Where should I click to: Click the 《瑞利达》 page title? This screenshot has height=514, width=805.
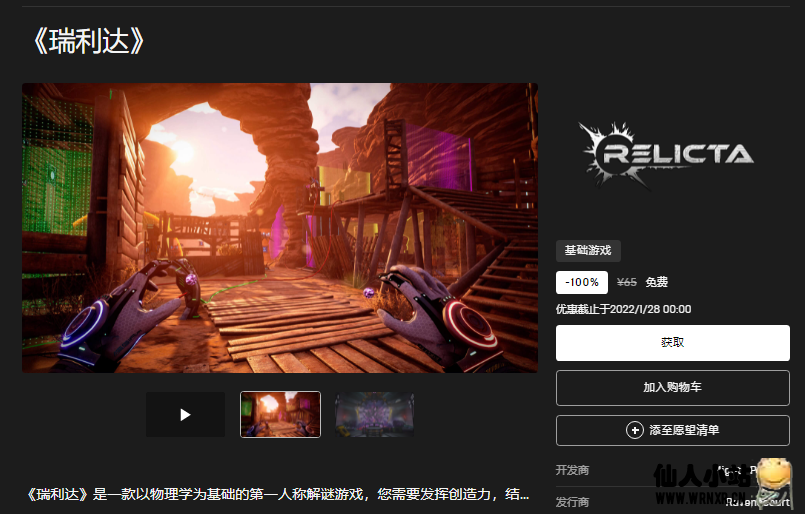(88, 41)
